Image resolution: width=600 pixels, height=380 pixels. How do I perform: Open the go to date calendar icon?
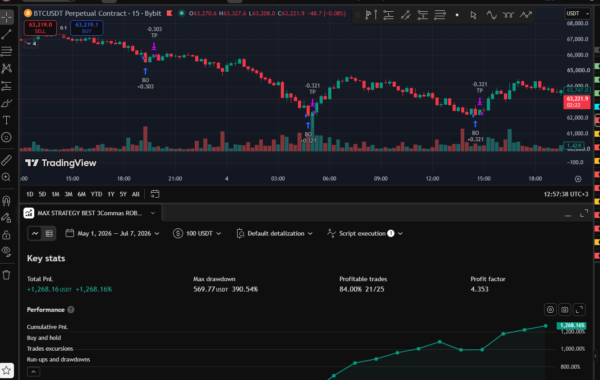(155, 194)
